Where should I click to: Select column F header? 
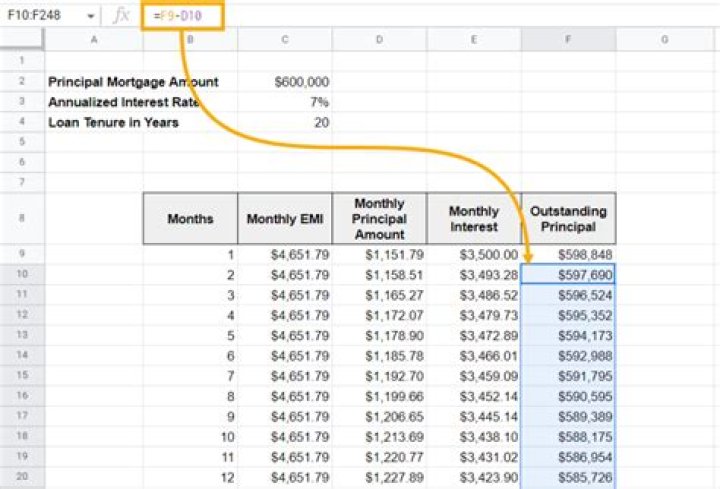pyautogui.click(x=568, y=39)
